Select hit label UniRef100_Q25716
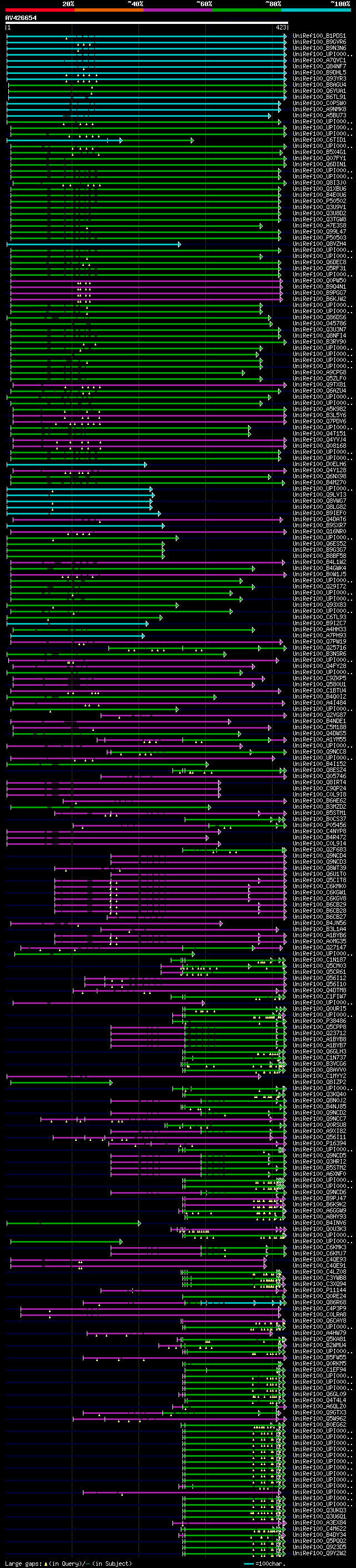 [319, 647]
